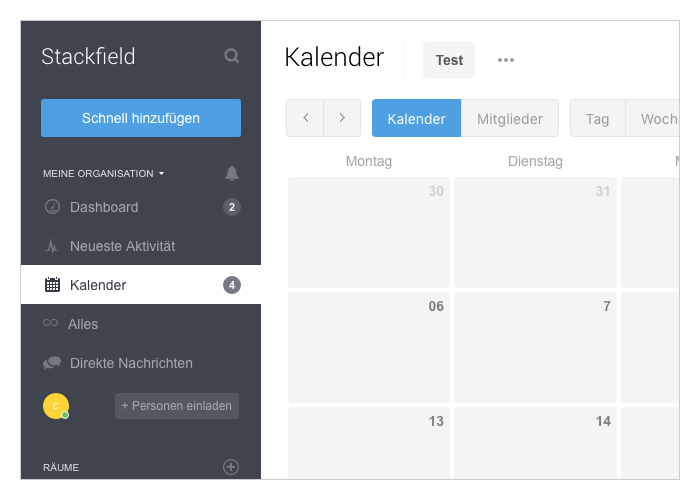Add a new room with plus icon

coord(231,467)
